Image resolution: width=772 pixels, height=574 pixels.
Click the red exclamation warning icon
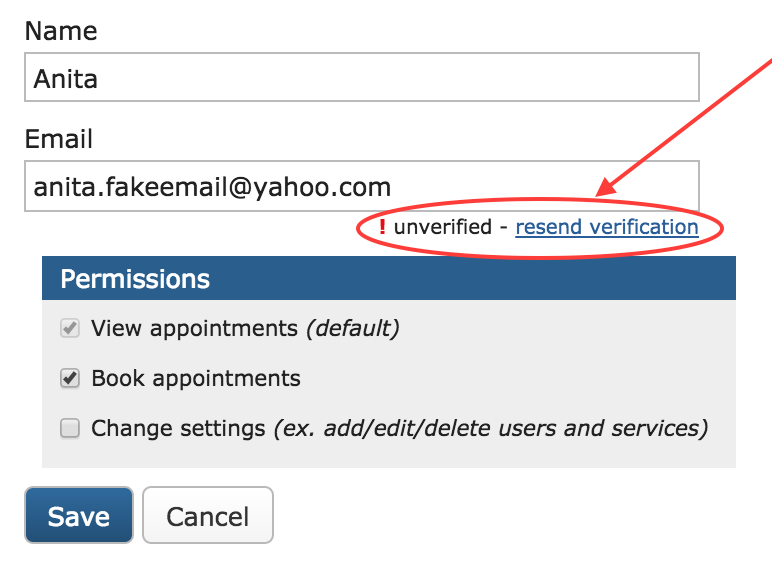coord(382,228)
